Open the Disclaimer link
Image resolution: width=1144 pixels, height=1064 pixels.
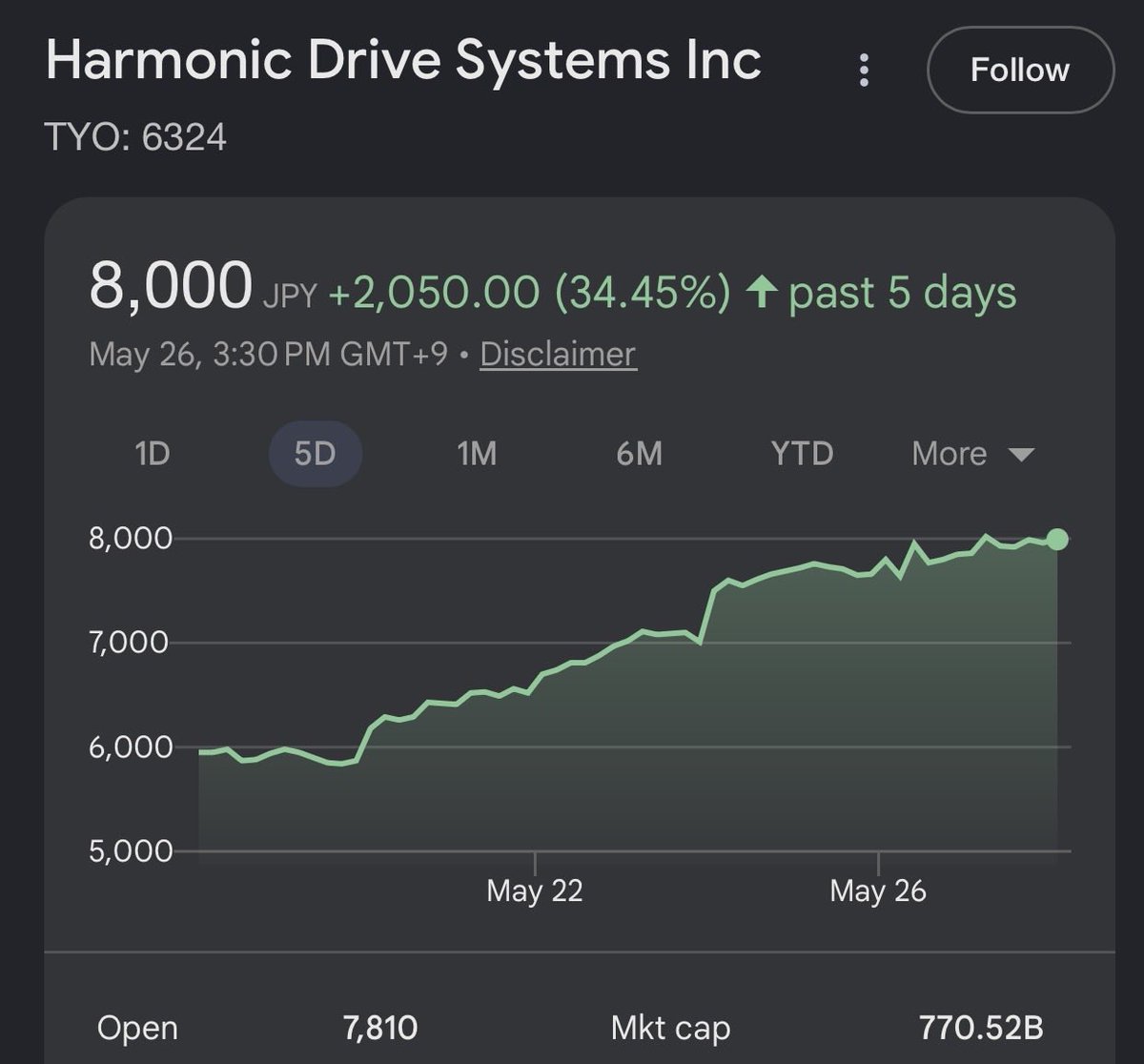click(558, 354)
